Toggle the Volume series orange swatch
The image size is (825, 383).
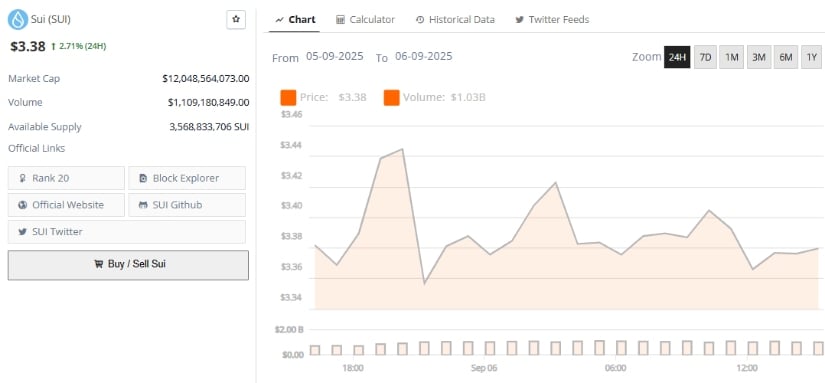coord(391,97)
